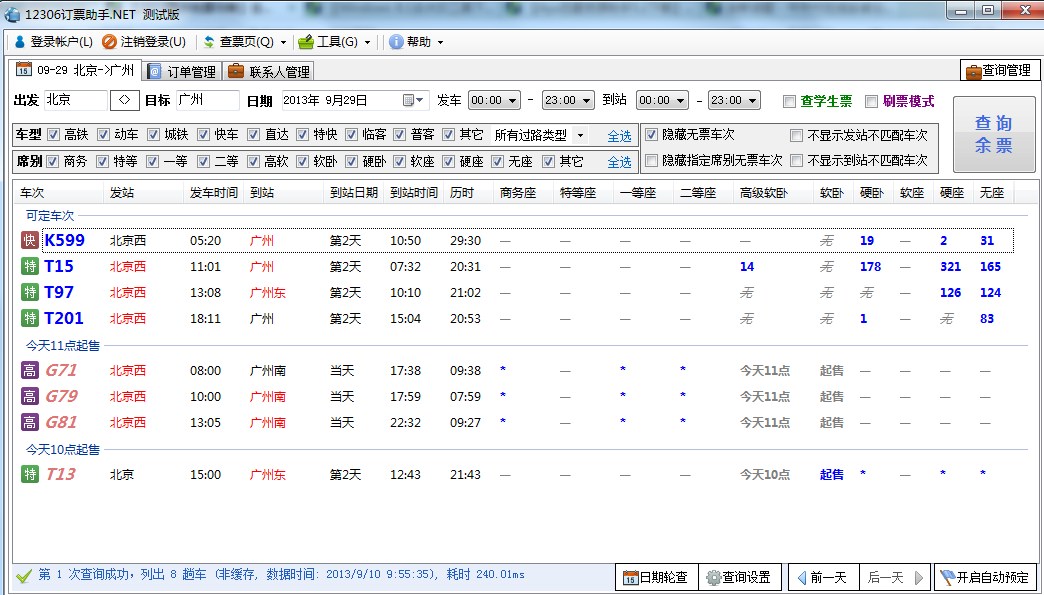Start 开启自动预定 auto booking
Image resolution: width=1044 pixels, height=595 pixels.
[984, 578]
